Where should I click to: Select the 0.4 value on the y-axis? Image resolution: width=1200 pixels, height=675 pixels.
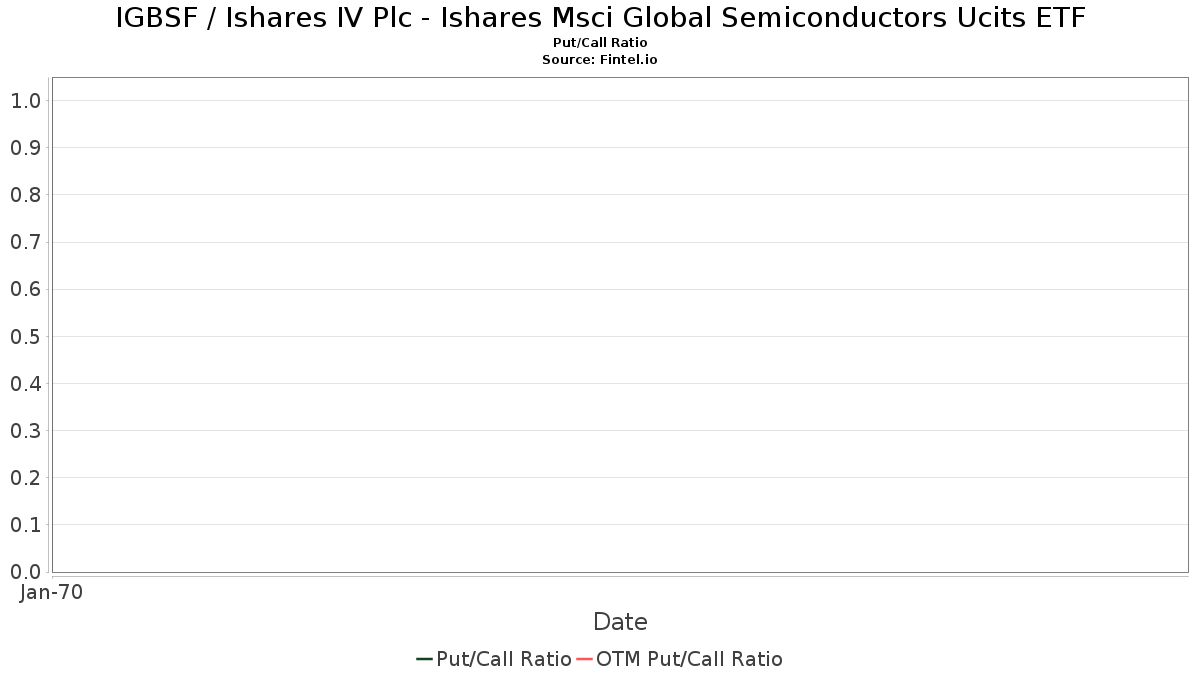25,384
